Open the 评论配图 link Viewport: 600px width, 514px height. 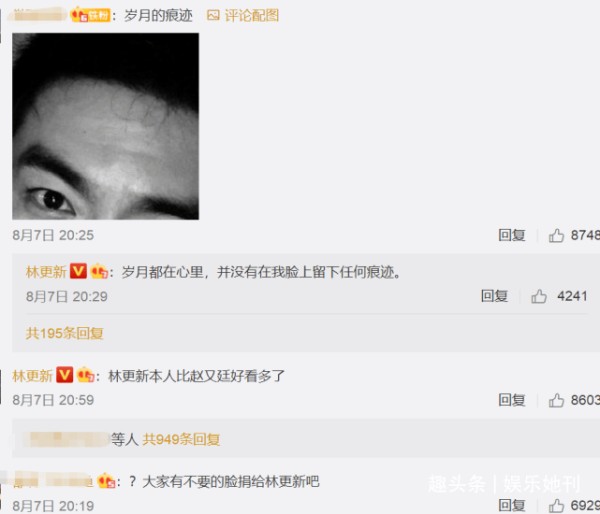pos(251,15)
